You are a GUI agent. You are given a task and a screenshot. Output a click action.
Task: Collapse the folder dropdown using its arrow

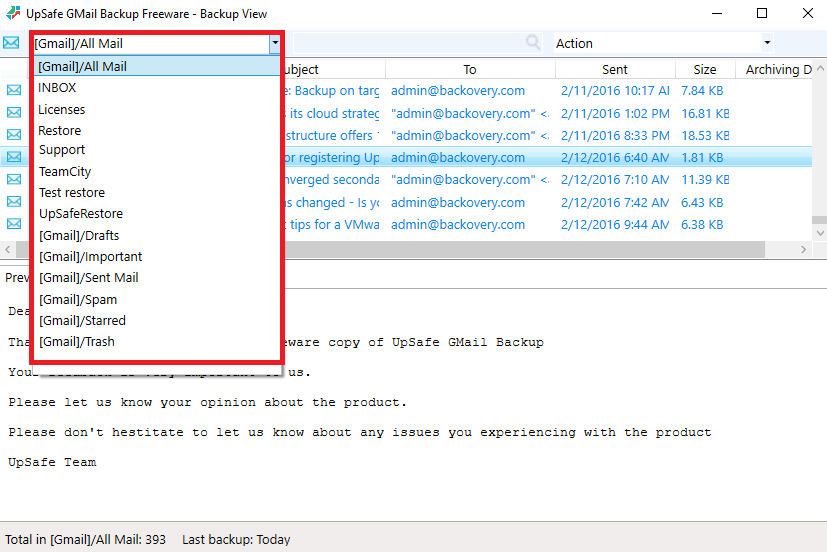pyautogui.click(x=275, y=43)
